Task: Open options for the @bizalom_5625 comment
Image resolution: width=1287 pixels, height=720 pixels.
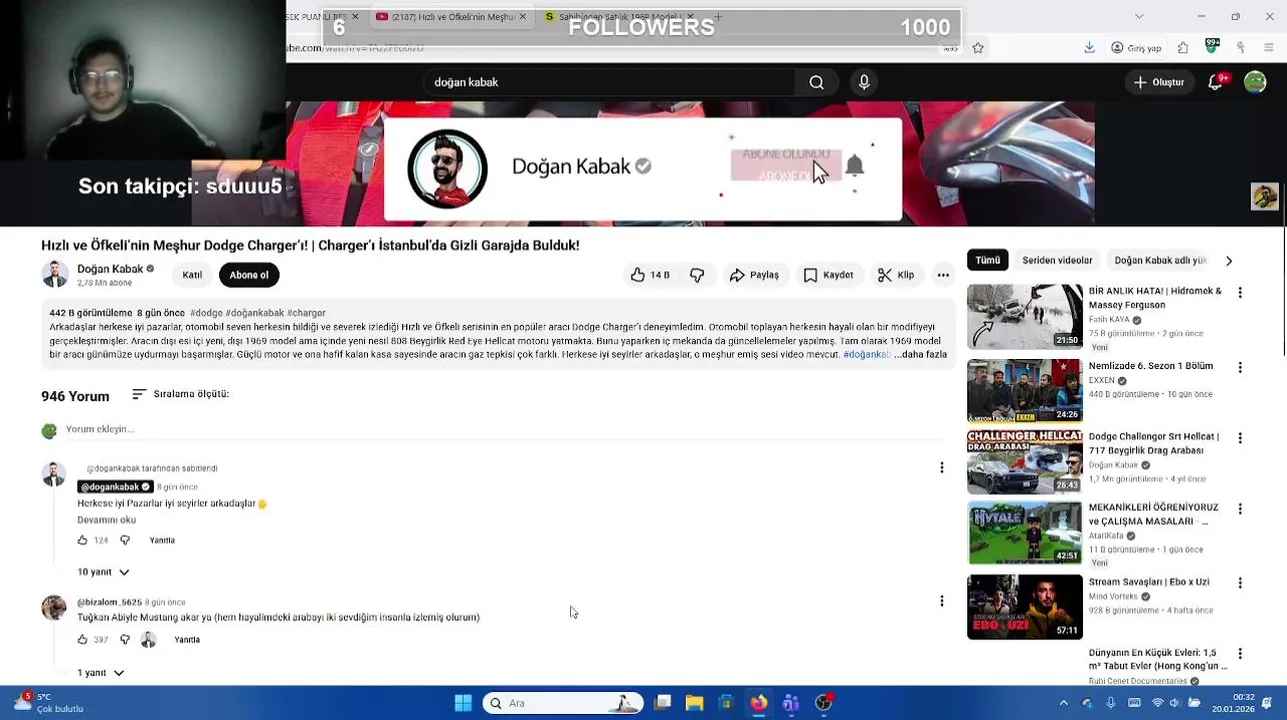Action: pyautogui.click(x=941, y=601)
